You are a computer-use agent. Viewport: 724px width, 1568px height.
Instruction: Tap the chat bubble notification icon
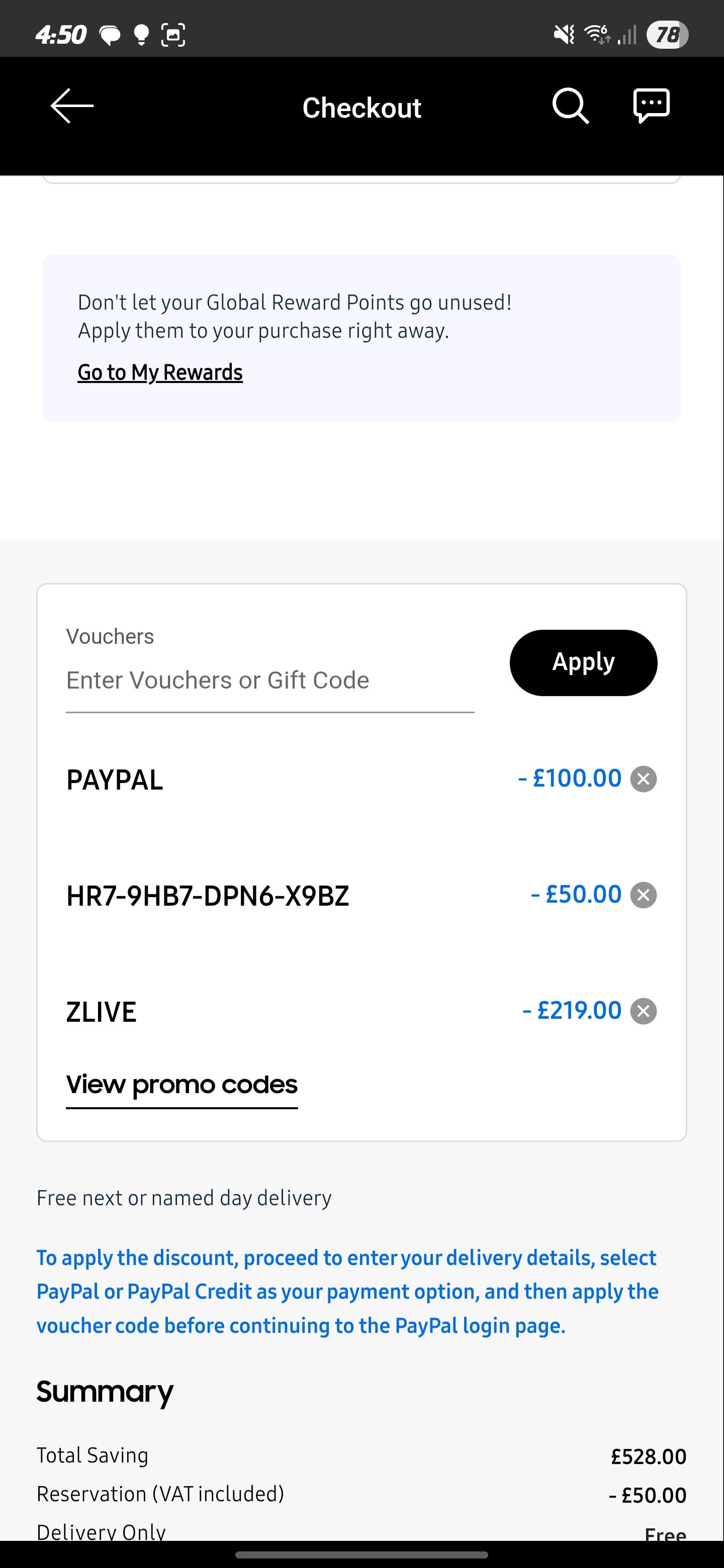tap(110, 35)
